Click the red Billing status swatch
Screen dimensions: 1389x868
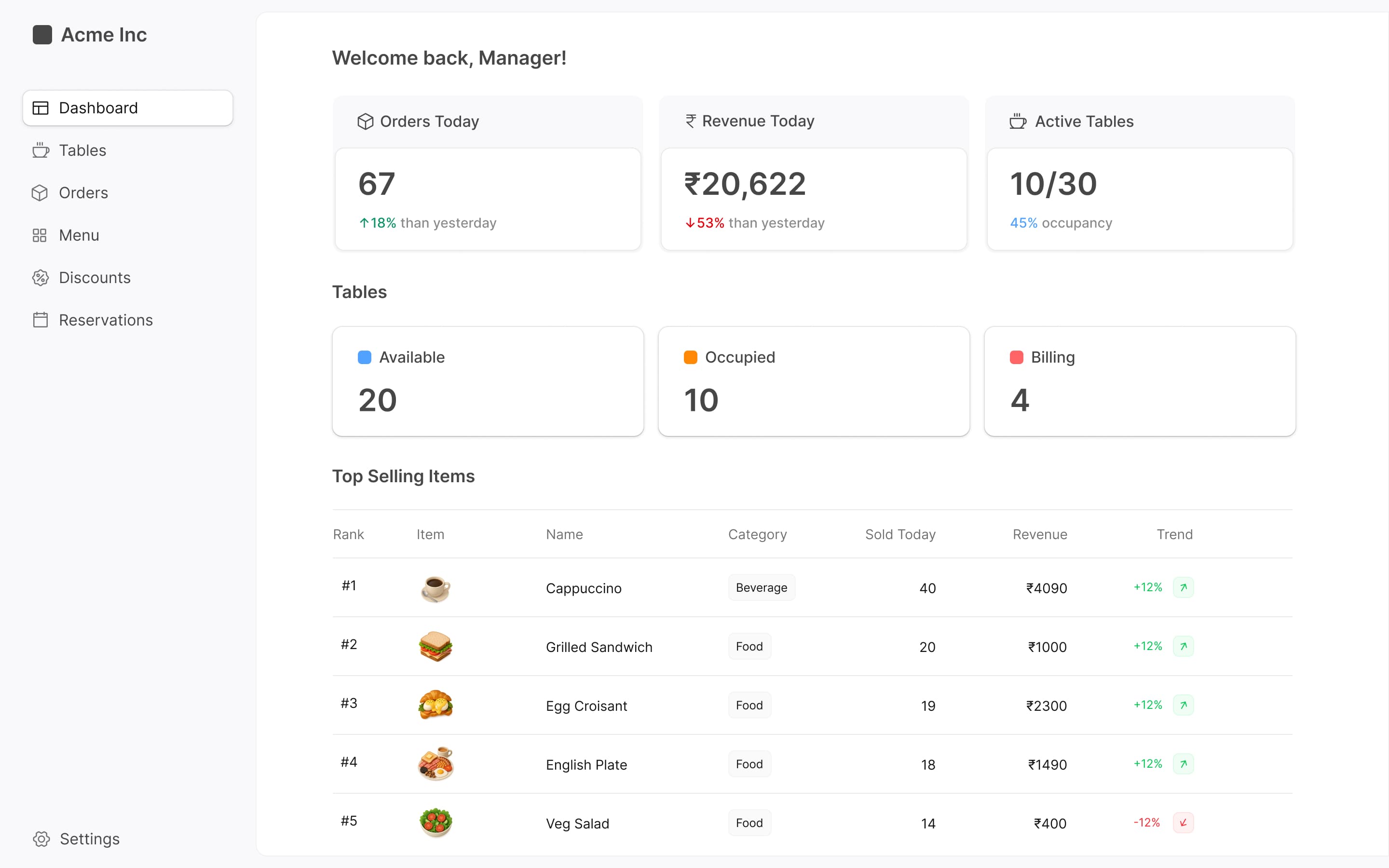click(x=1016, y=357)
